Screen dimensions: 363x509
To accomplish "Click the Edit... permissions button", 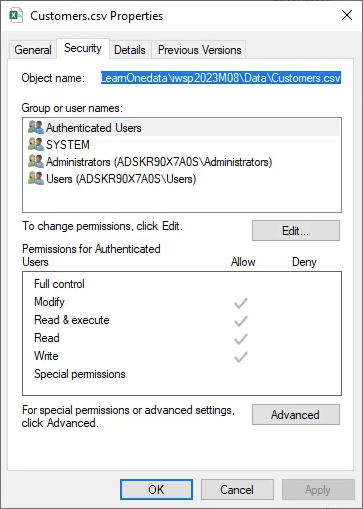I will click(296, 230).
